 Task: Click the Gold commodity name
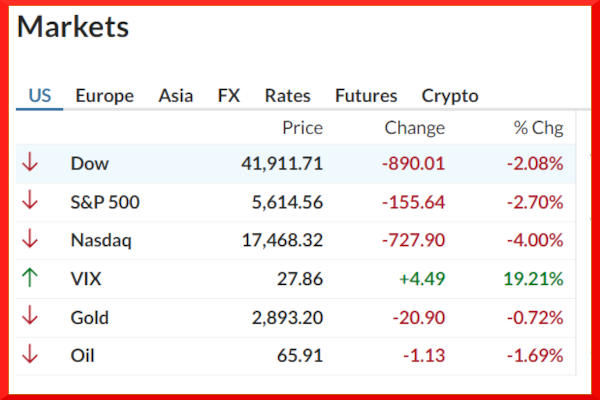[90, 318]
